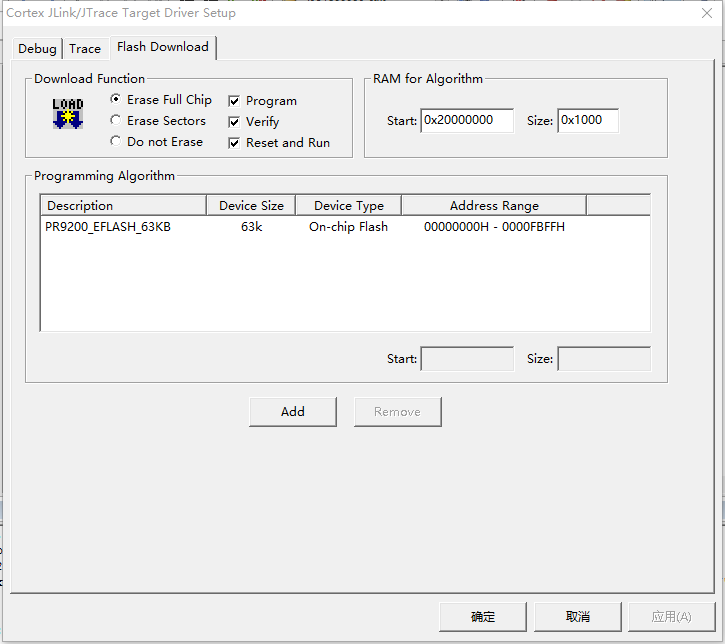The height and width of the screenshot is (644, 725).
Task: Select the Flash Download tab
Action: tap(163, 47)
